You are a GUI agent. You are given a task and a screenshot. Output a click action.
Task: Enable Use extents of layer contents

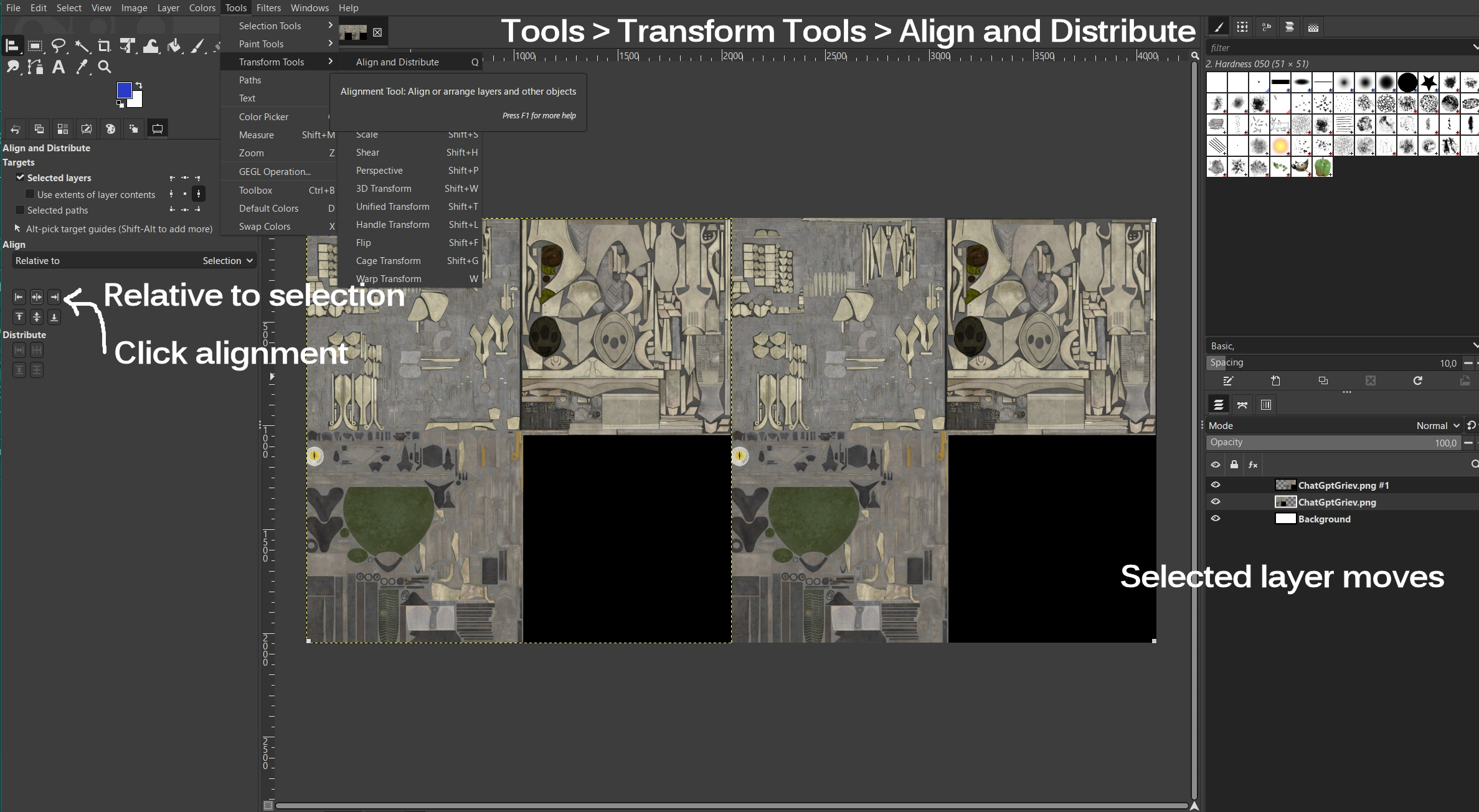tap(30, 194)
